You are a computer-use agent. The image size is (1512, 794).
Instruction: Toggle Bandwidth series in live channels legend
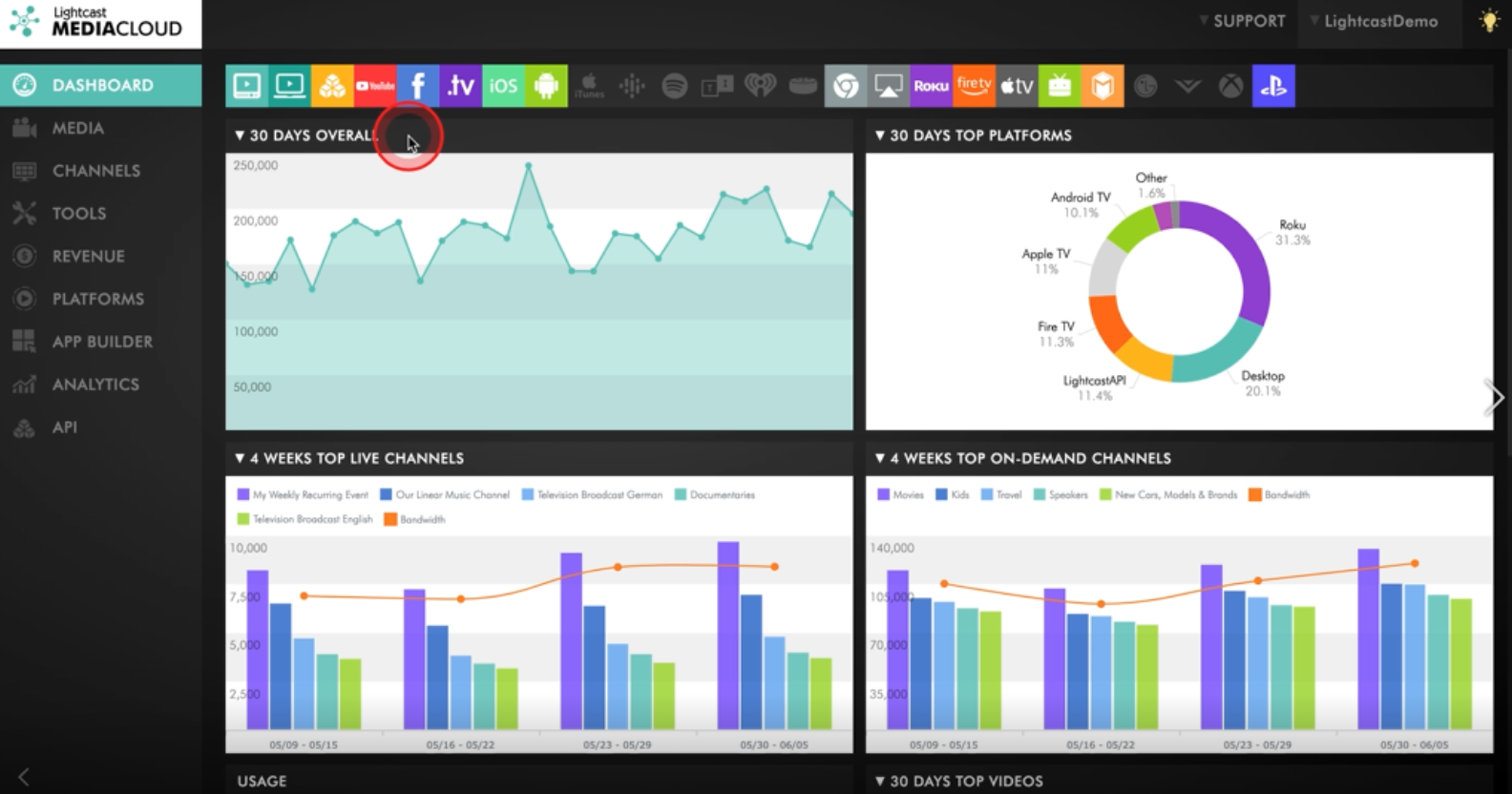click(x=415, y=519)
